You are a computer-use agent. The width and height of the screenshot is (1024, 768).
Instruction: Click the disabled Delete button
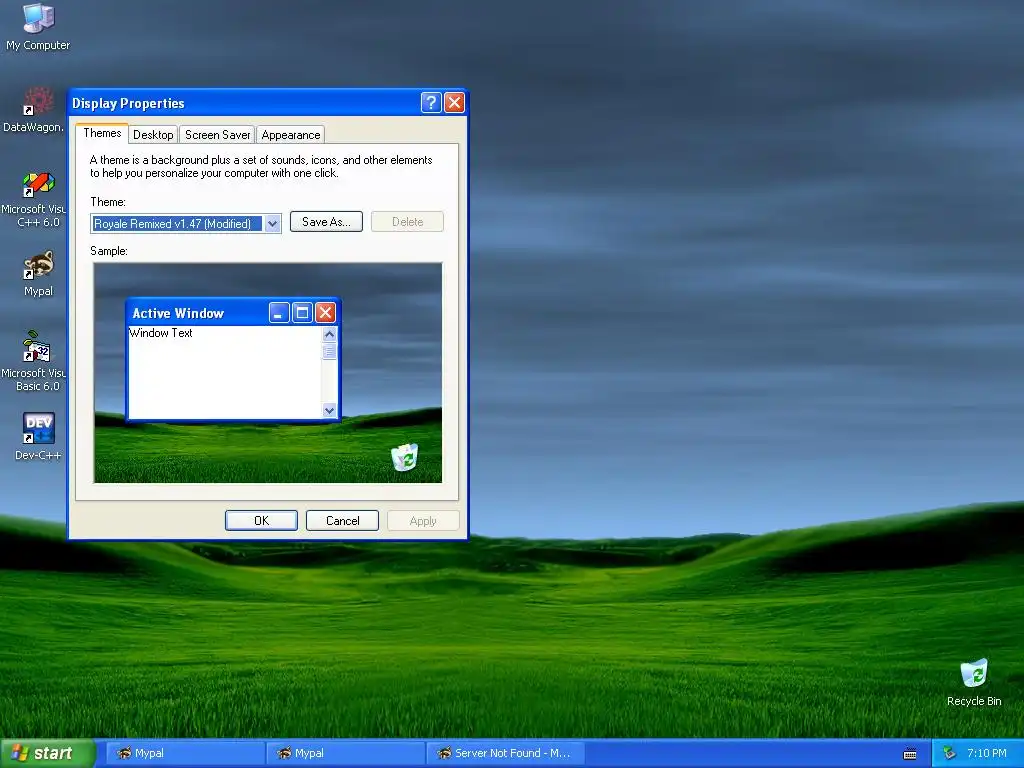click(408, 221)
